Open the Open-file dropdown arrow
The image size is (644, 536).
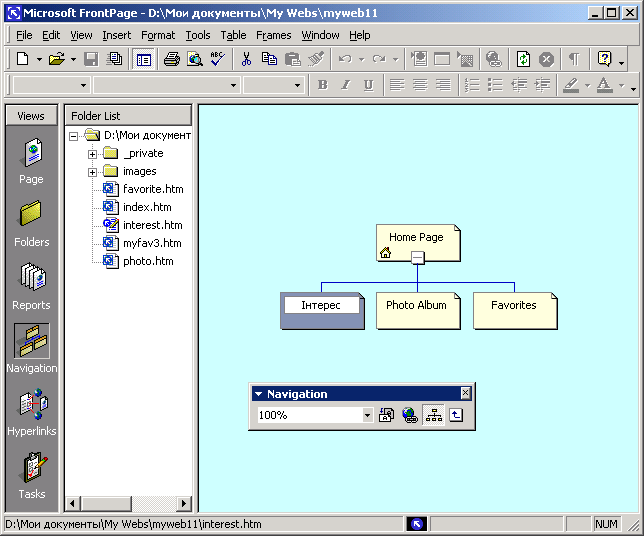[73, 60]
